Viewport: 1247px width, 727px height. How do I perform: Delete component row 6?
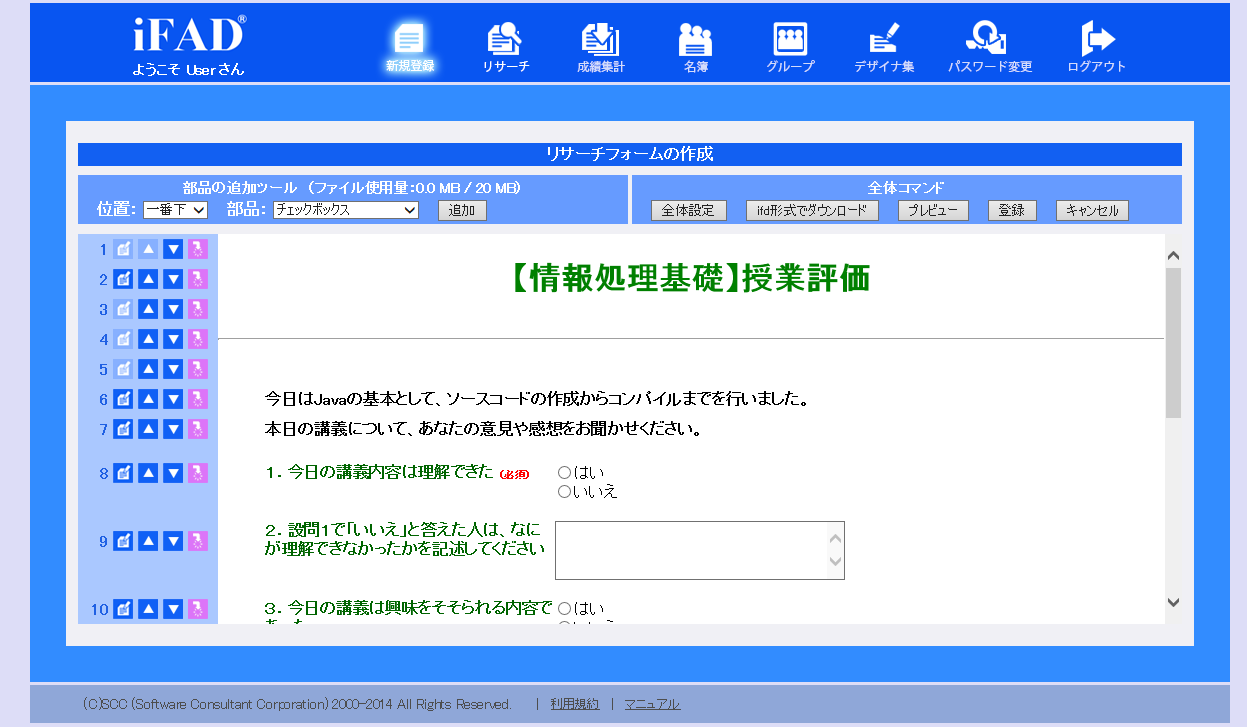198,399
